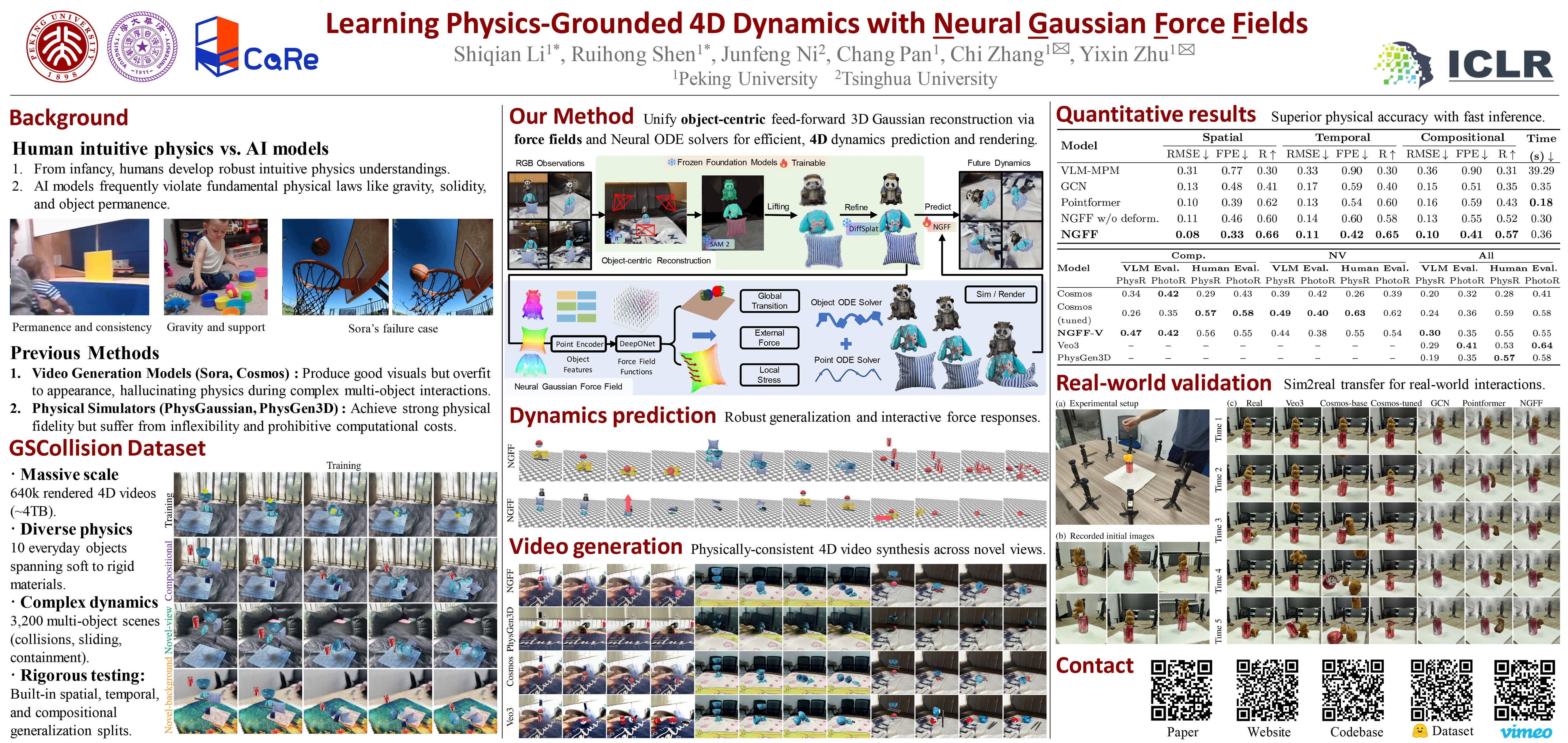Click the External Force box
This screenshot has height=743, width=1568.
[x=769, y=337]
